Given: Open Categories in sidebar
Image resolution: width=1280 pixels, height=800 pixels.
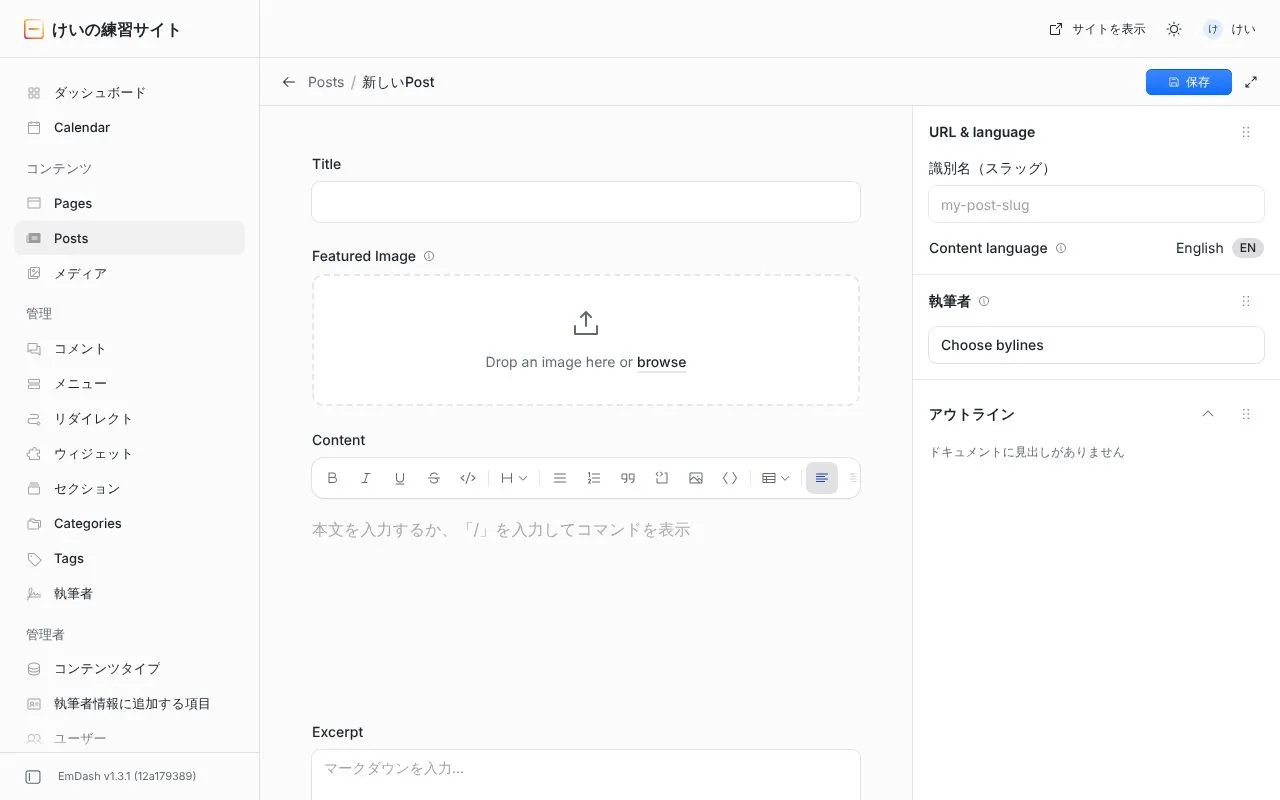Looking at the screenshot, I should 130,524.
